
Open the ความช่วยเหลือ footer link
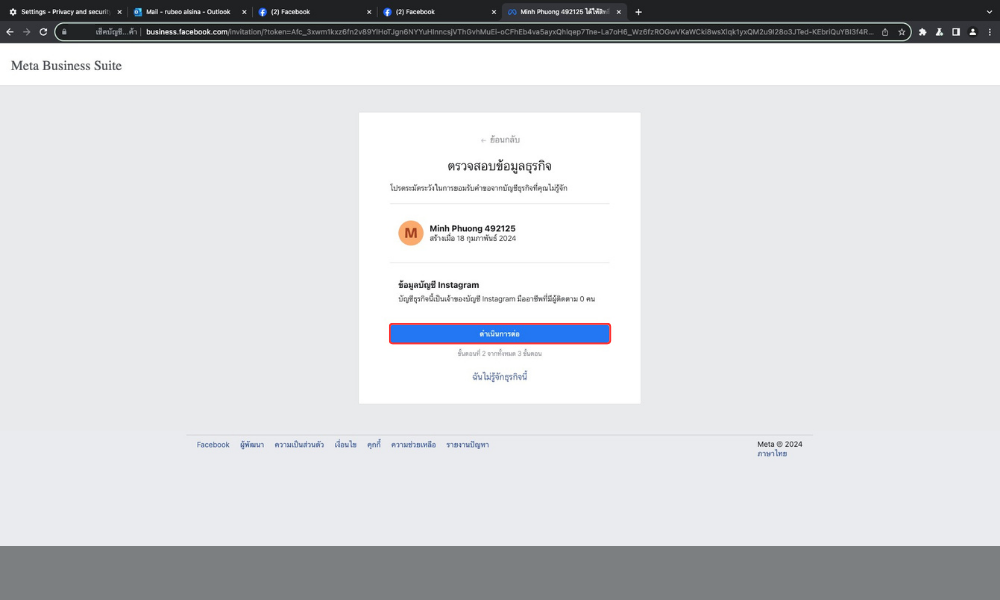coord(413,445)
